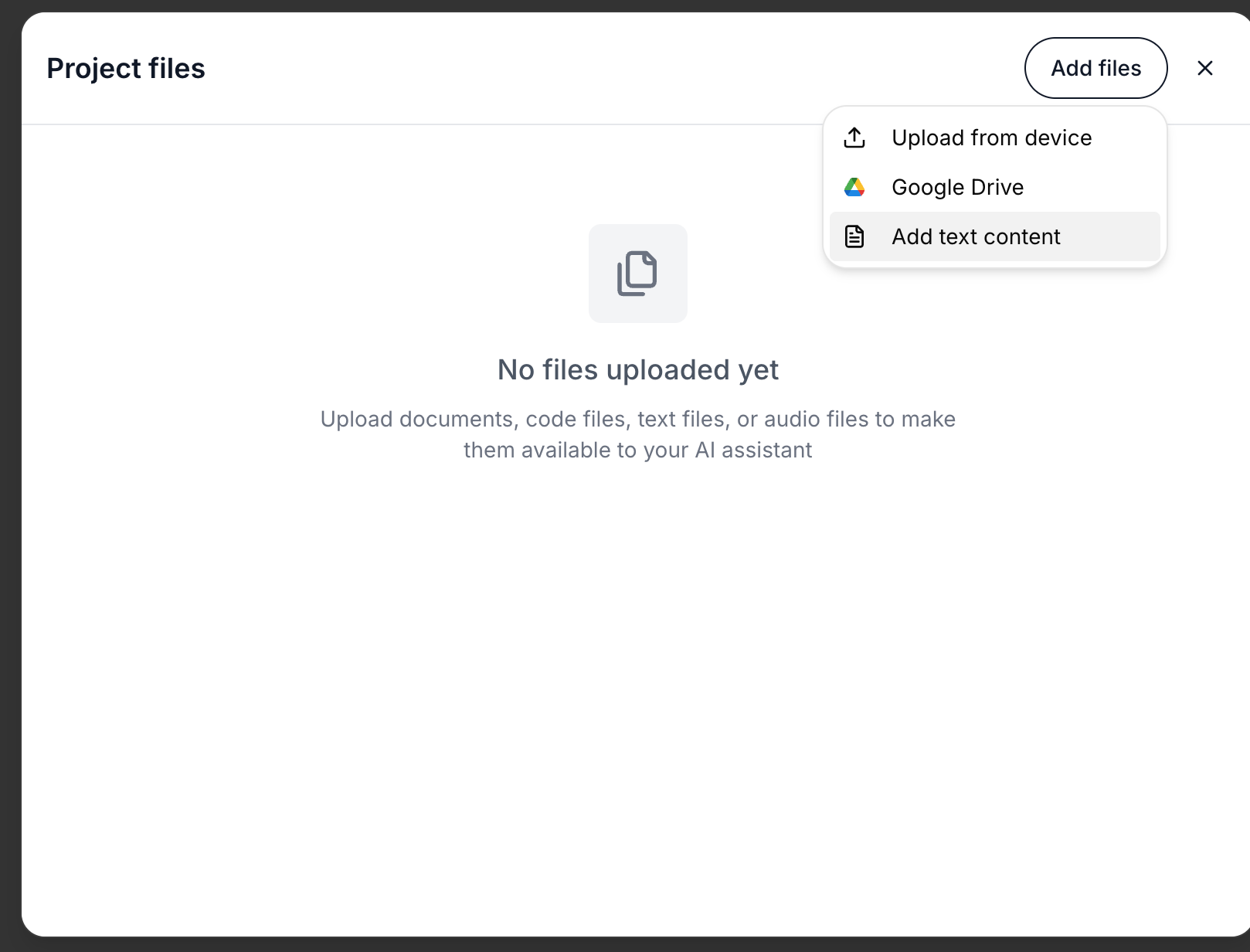The height and width of the screenshot is (952, 1250).
Task: Select the Upload from device option
Action: point(991,138)
